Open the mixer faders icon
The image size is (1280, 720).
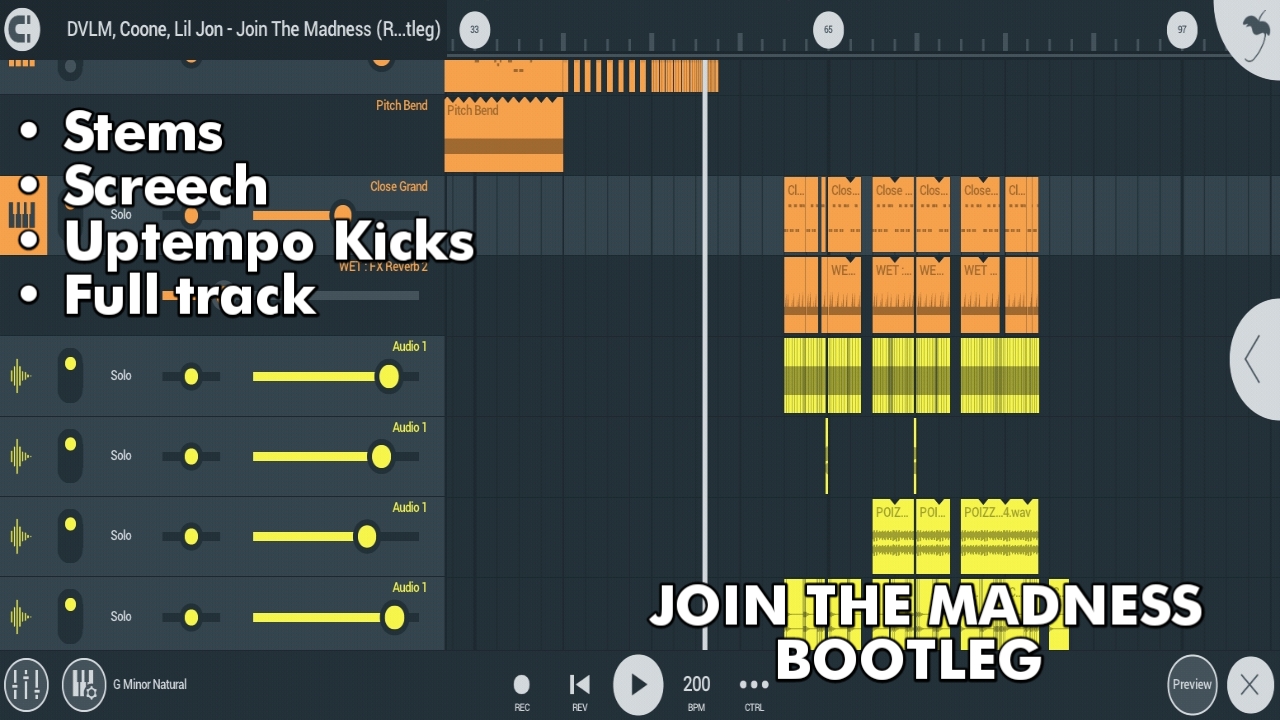click(x=26, y=685)
